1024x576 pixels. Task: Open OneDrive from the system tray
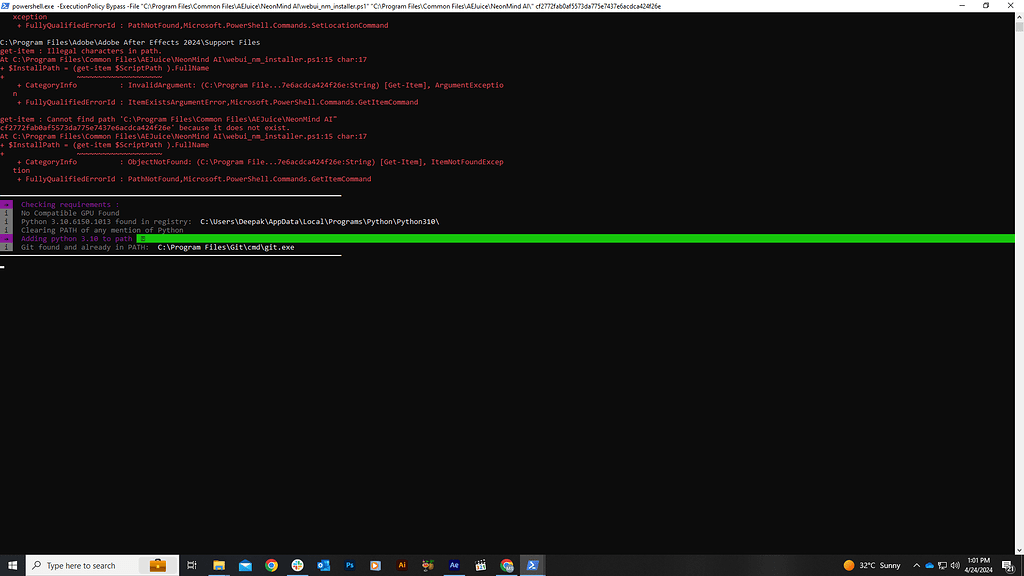(x=928, y=565)
